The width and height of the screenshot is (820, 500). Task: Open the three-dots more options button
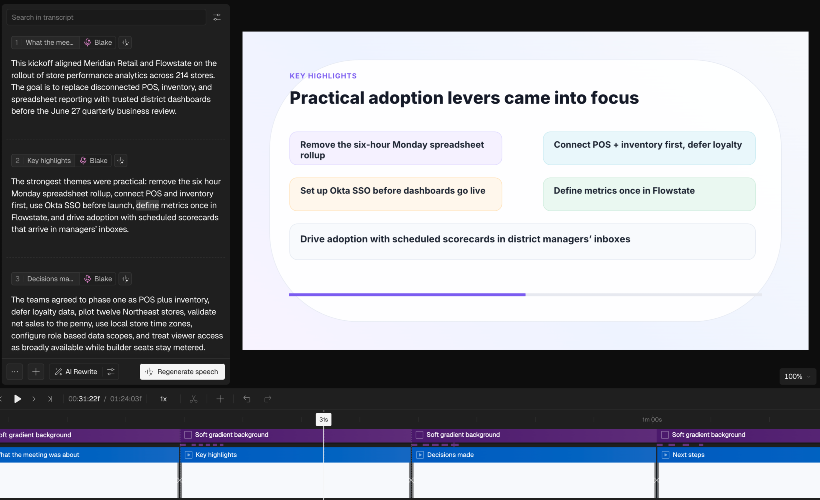tap(15, 372)
